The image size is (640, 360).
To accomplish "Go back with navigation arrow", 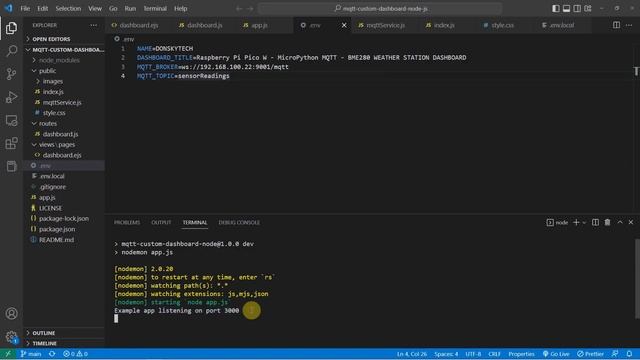I will (x=239, y=9).
